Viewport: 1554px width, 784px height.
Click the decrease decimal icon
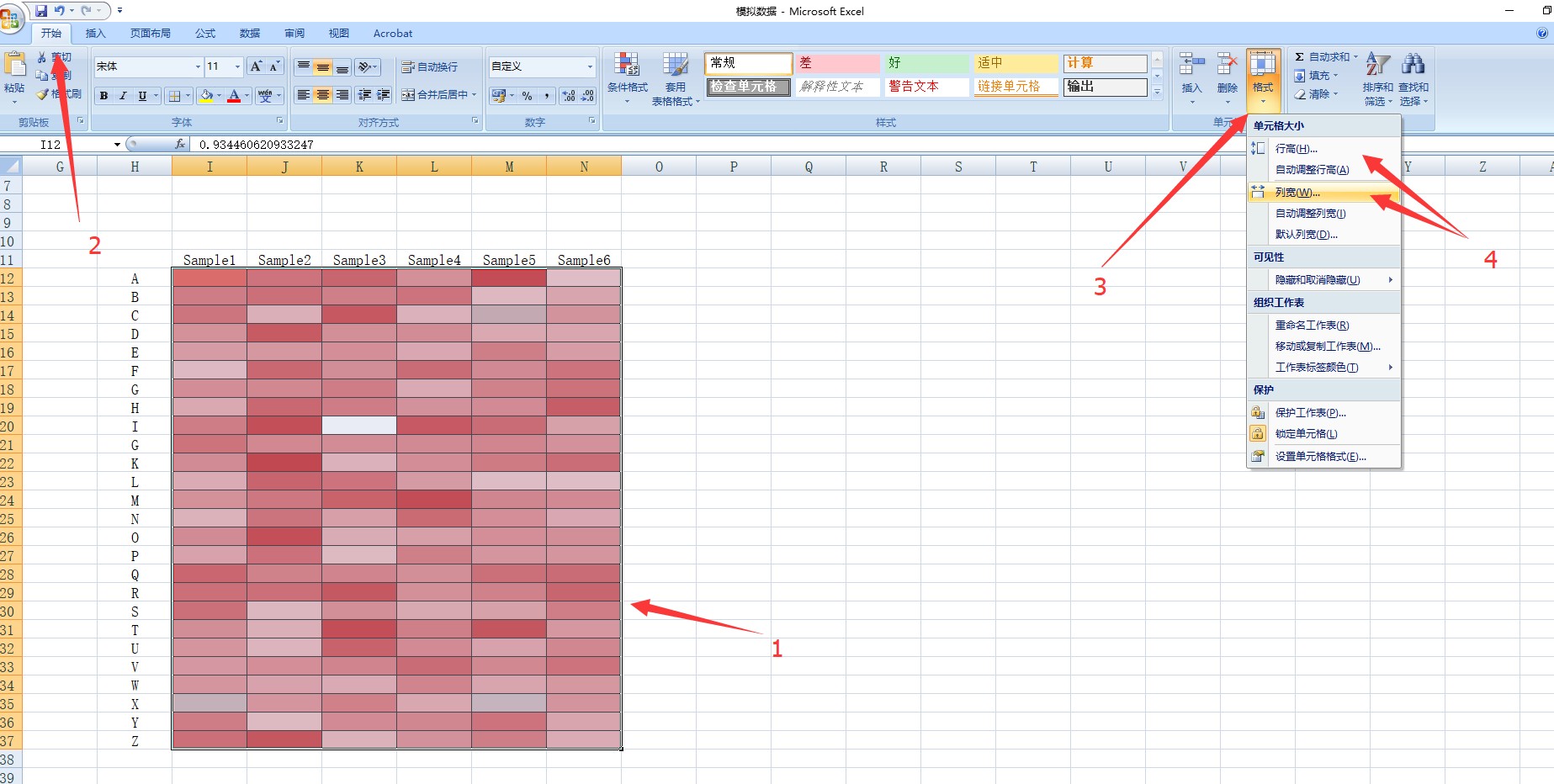pyautogui.click(x=587, y=95)
